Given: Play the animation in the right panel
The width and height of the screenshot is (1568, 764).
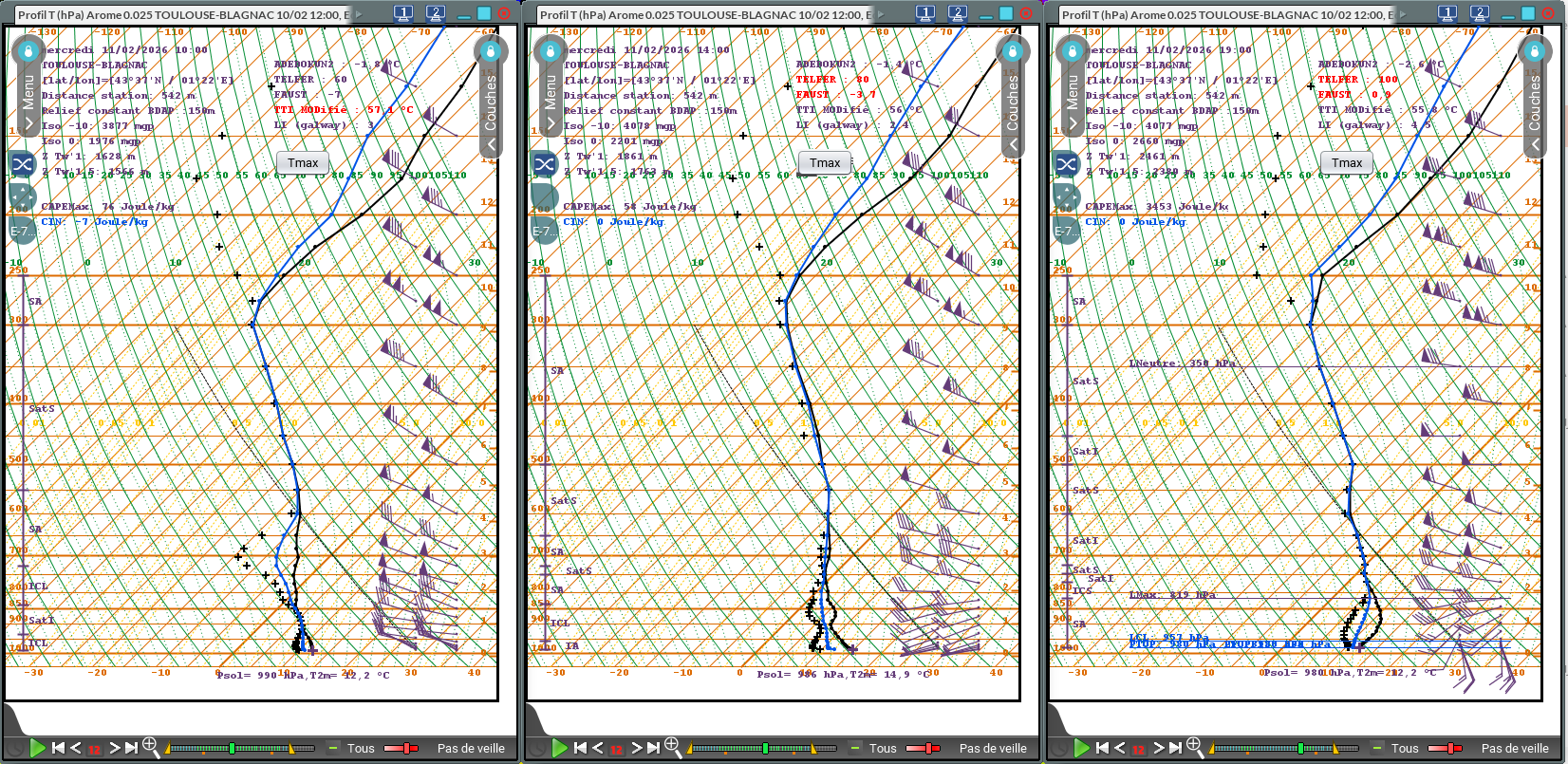Looking at the screenshot, I should click(x=1081, y=748).
